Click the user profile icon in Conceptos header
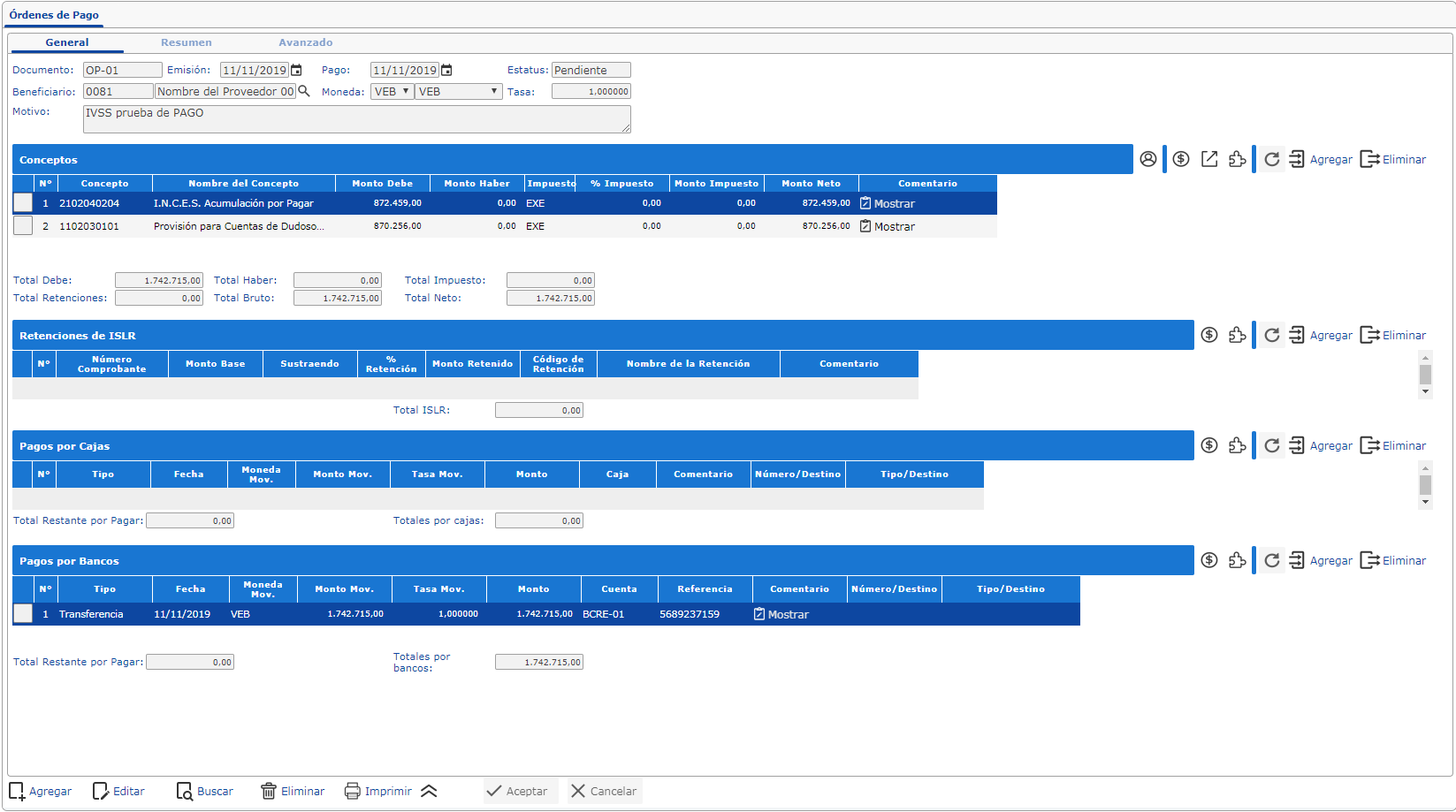This screenshot has width=1456, height=812. coord(1147,159)
